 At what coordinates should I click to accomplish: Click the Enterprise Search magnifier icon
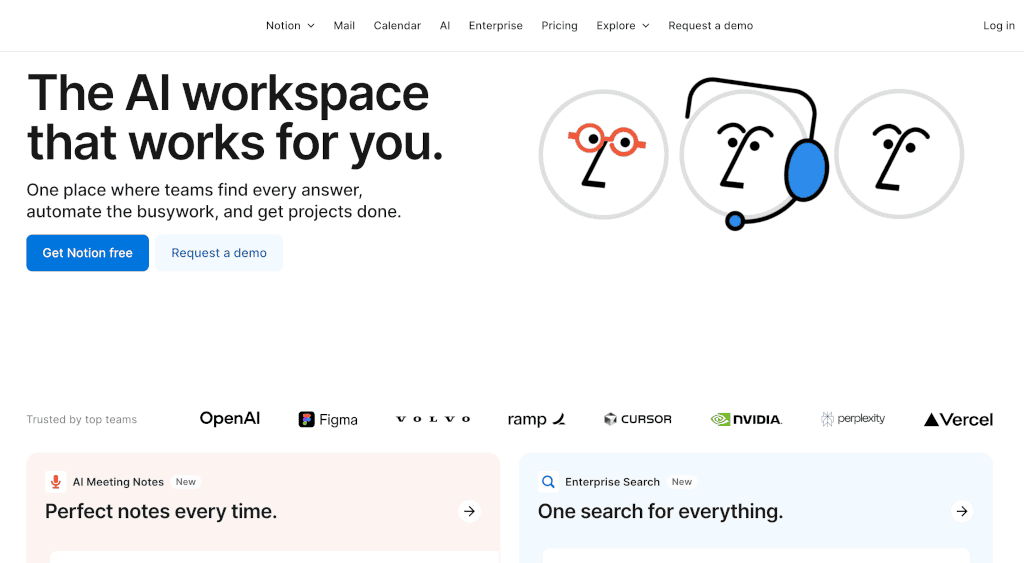[549, 482]
